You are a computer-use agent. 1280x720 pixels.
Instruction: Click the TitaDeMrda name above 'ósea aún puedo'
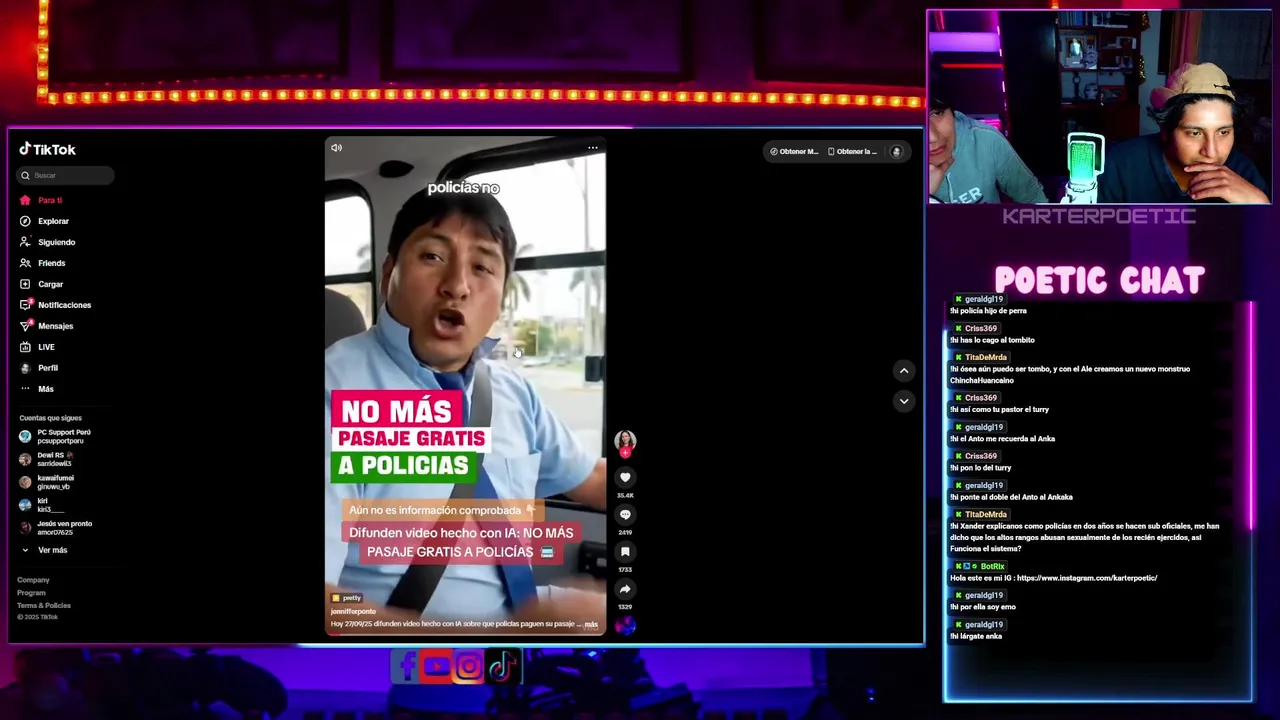click(985, 358)
